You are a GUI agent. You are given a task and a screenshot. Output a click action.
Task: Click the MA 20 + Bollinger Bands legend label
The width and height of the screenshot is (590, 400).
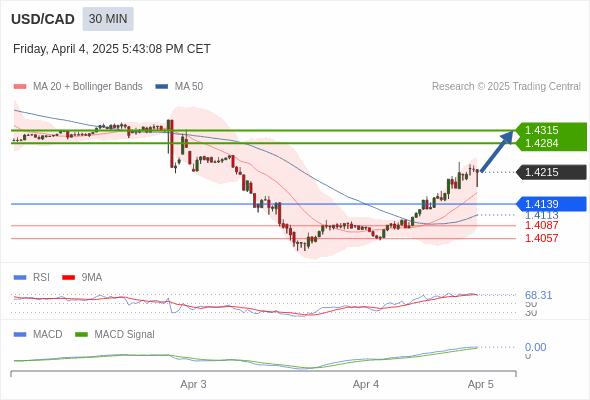[x=88, y=87]
